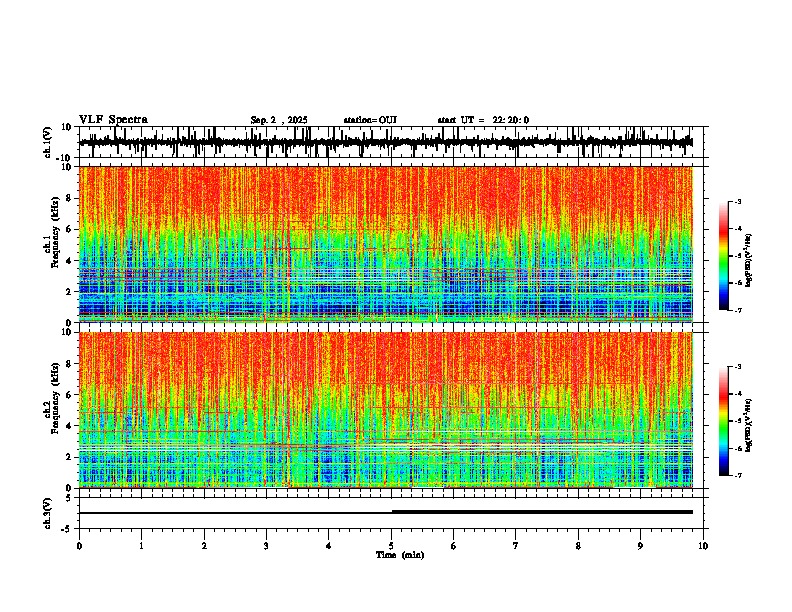Click the time axis end label "10"

click(x=703, y=546)
